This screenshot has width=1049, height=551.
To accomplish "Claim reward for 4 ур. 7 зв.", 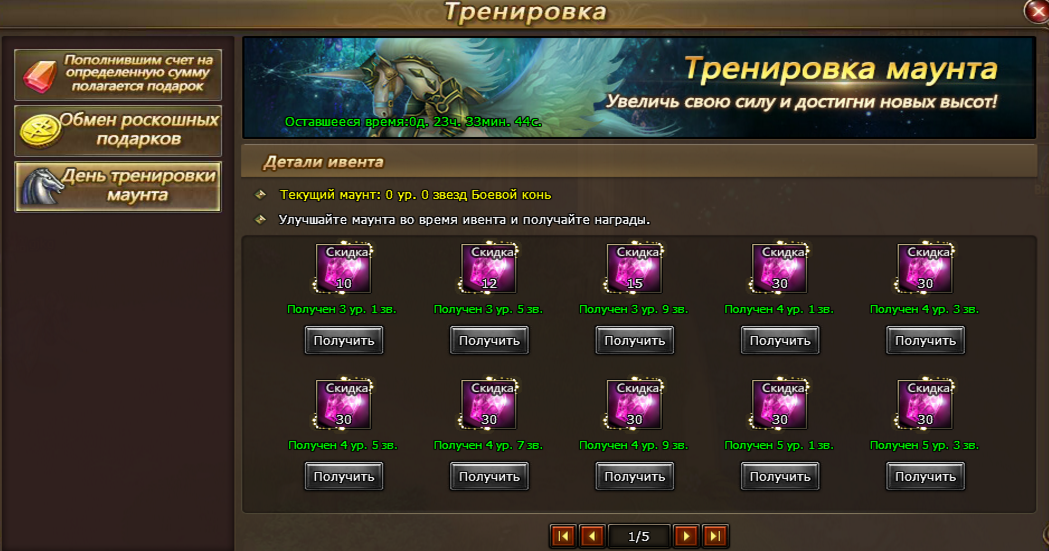I will point(489,477).
